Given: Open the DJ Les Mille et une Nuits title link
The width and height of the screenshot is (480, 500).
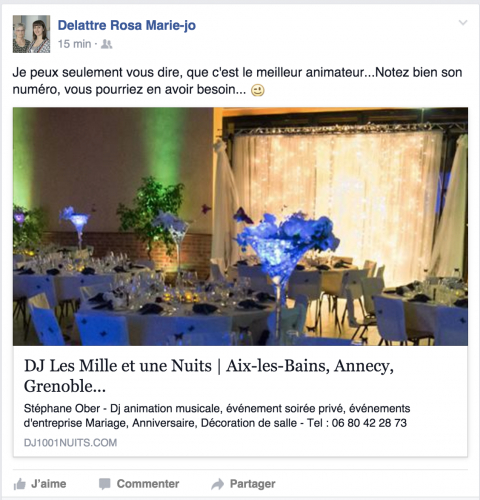Looking at the screenshot, I should (209, 376).
